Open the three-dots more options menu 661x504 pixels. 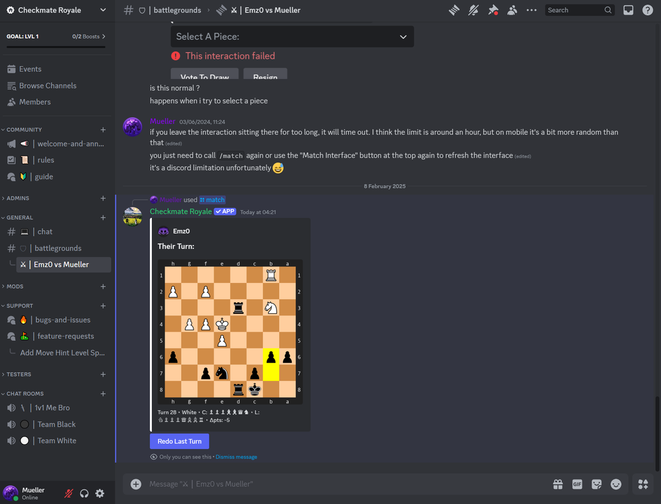point(532,10)
